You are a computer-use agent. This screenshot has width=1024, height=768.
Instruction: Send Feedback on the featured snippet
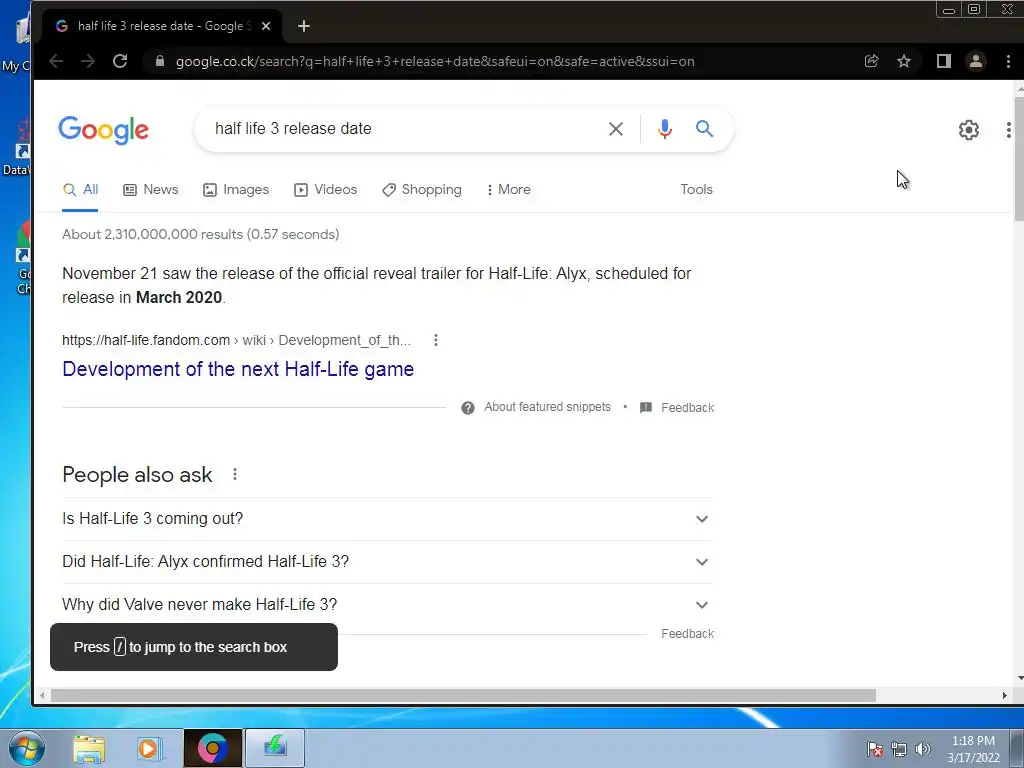[677, 408]
